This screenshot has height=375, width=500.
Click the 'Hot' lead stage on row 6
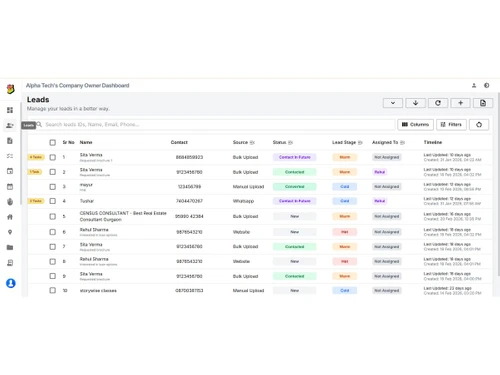[344, 232]
